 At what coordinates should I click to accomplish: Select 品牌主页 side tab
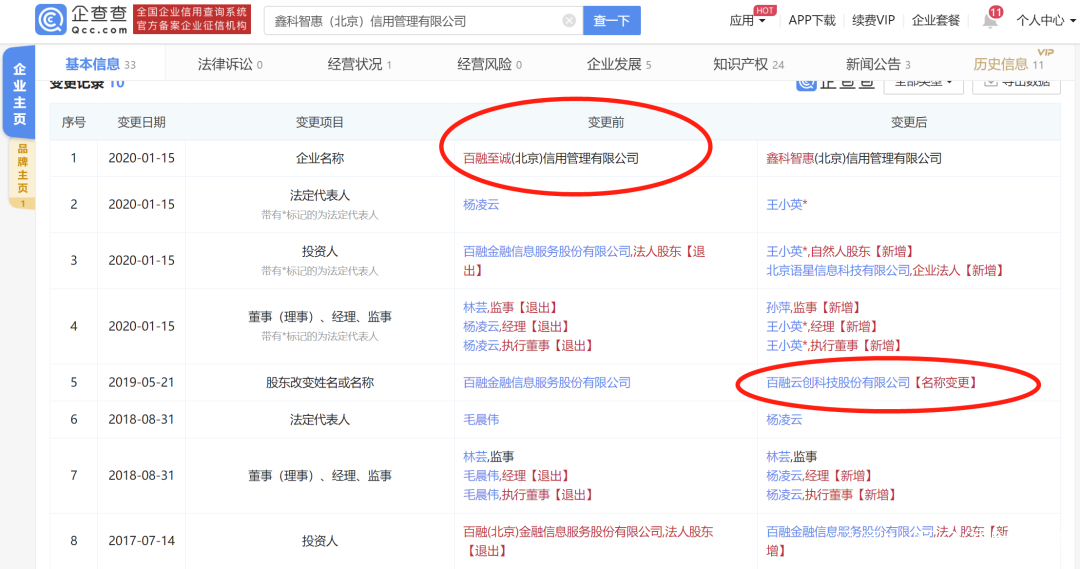point(22,172)
